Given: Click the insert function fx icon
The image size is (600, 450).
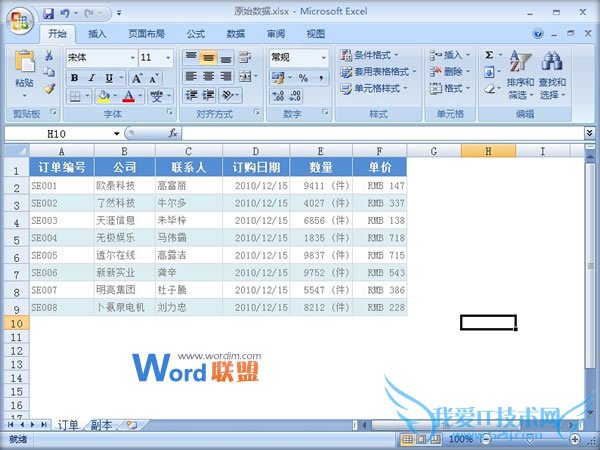Looking at the screenshot, I should tap(173, 133).
